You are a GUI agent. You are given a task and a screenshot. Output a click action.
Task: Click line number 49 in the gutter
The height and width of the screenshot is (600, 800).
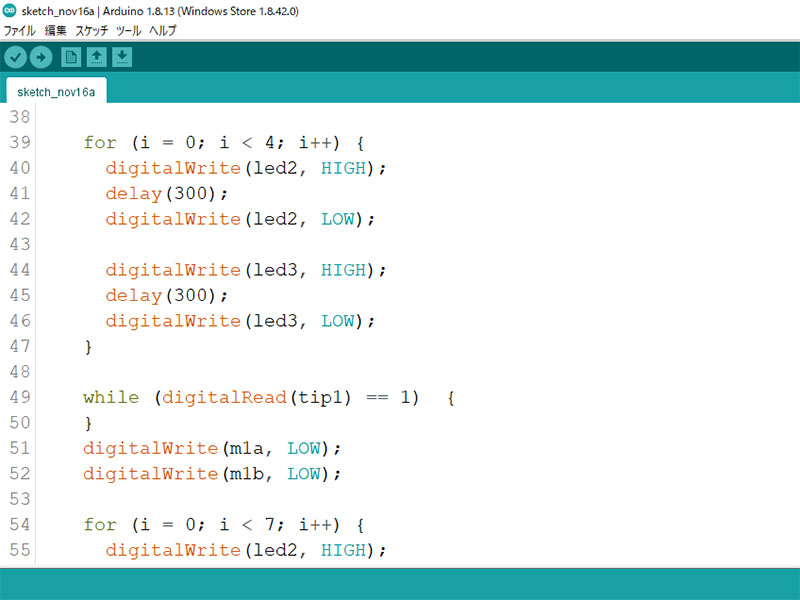click(x=20, y=398)
